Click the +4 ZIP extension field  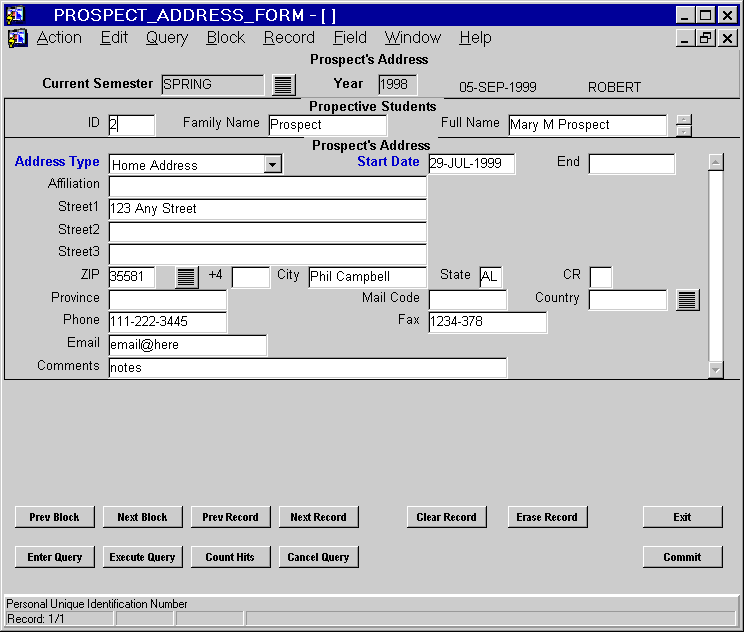pyautogui.click(x=251, y=277)
